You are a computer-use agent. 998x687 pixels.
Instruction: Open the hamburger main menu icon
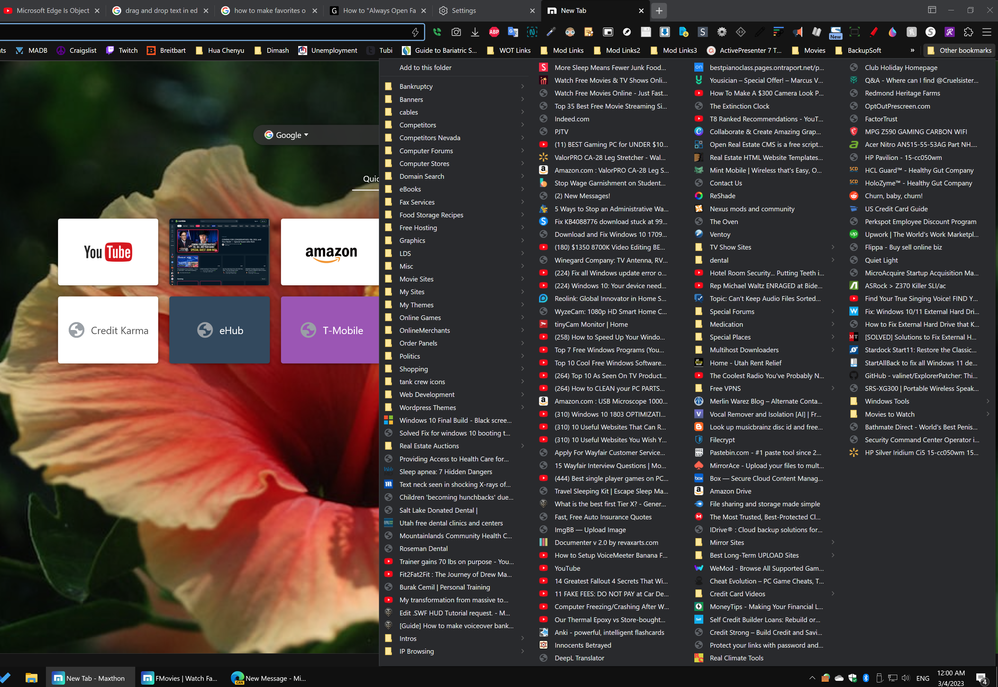pos(987,32)
